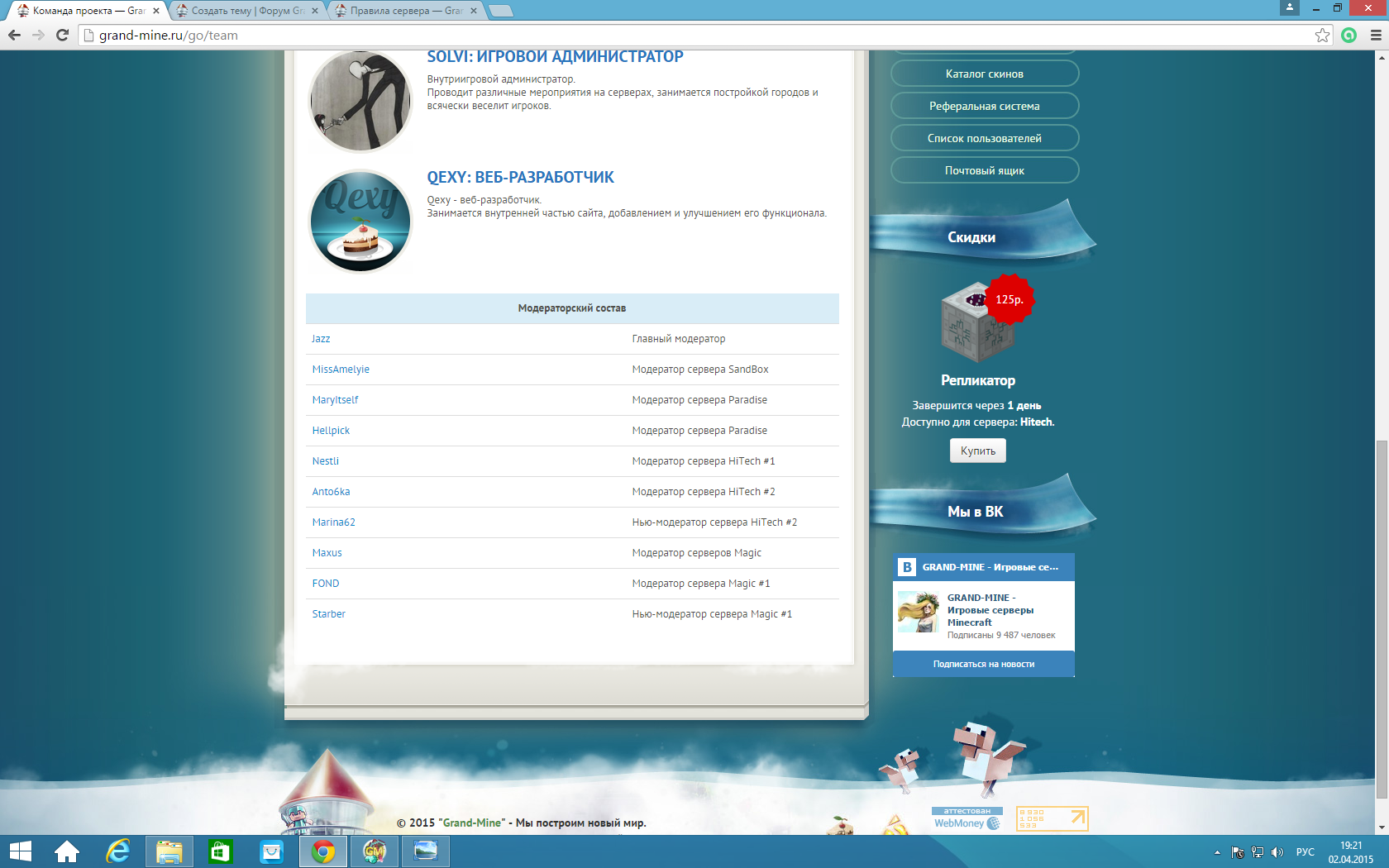Bookmark this page with the star icon
The width and height of the screenshot is (1389, 868).
pyautogui.click(x=1322, y=35)
